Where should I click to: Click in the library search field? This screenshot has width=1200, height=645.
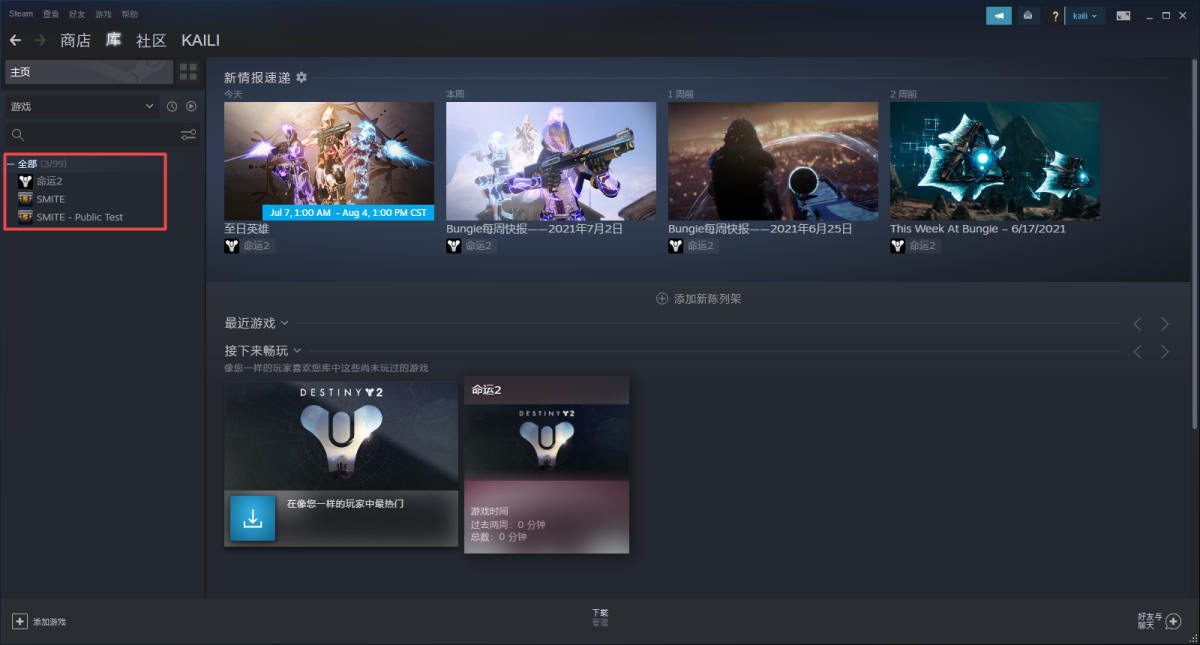100,135
